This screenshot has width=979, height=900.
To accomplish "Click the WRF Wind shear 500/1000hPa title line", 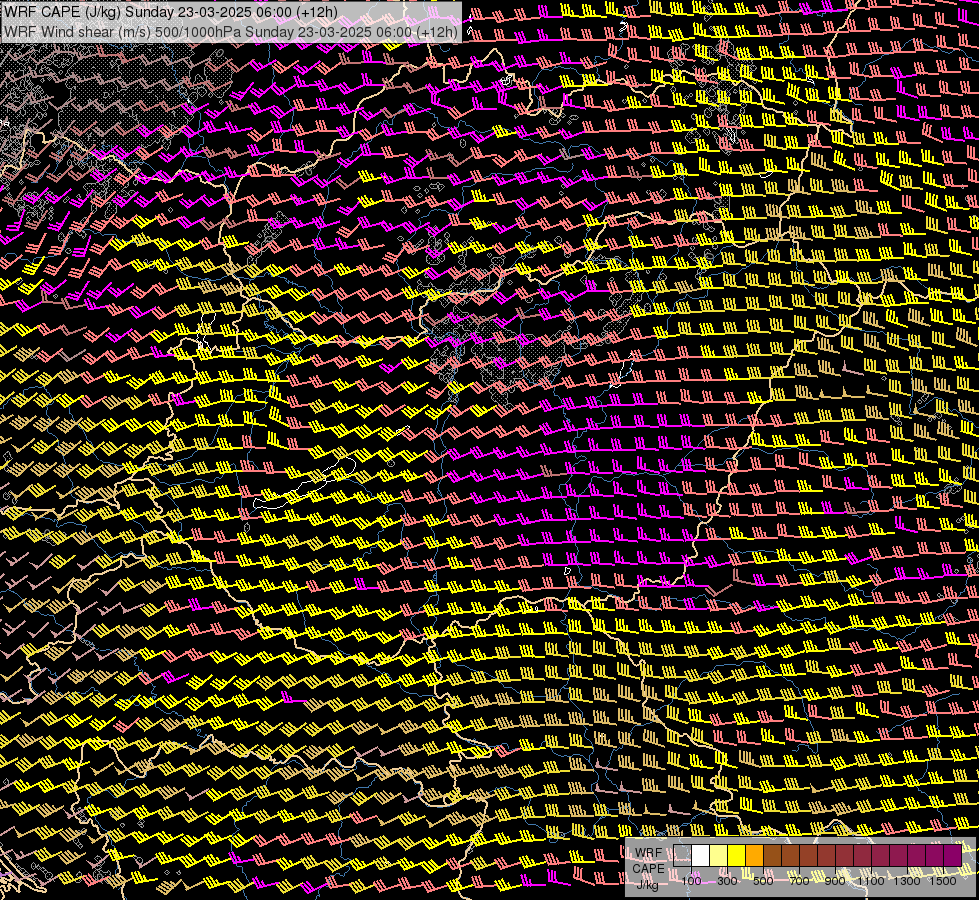I will click(231, 32).
